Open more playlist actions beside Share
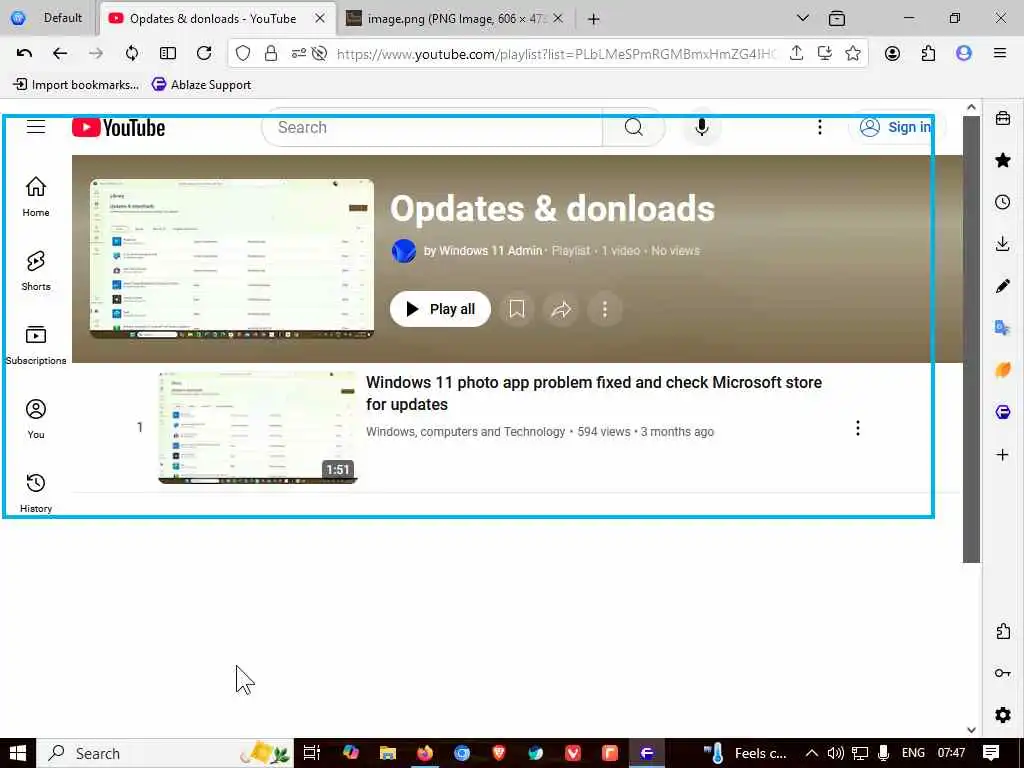1024x768 pixels. (x=605, y=309)
